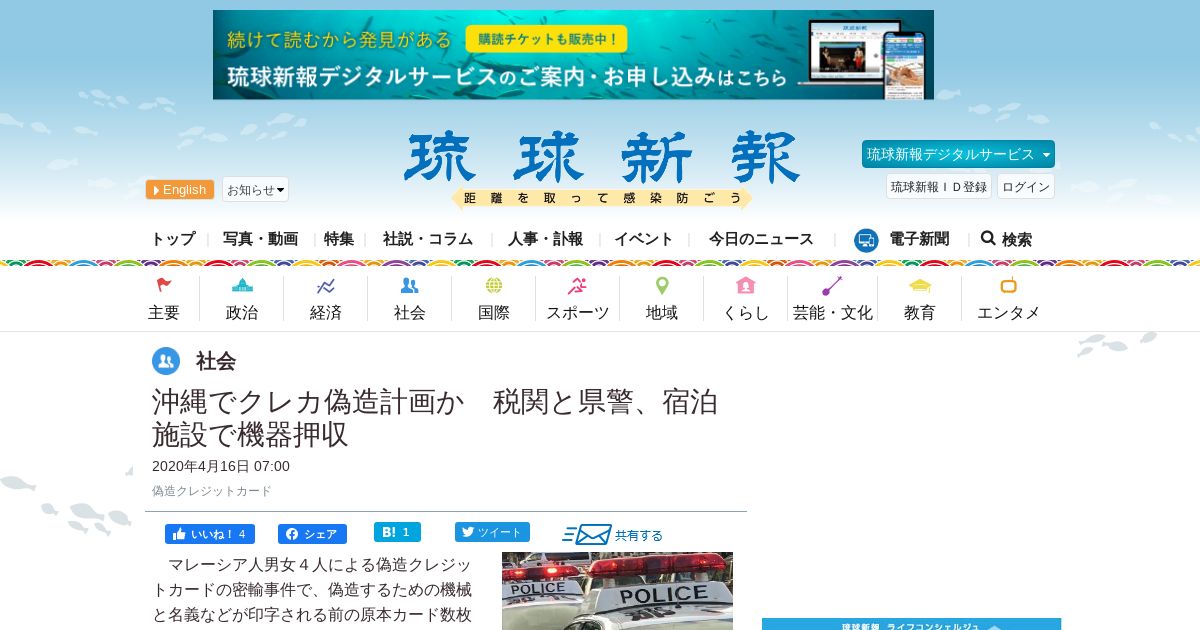Expand 琉球新報デジタルサービス dropdown

pos(958,154)
